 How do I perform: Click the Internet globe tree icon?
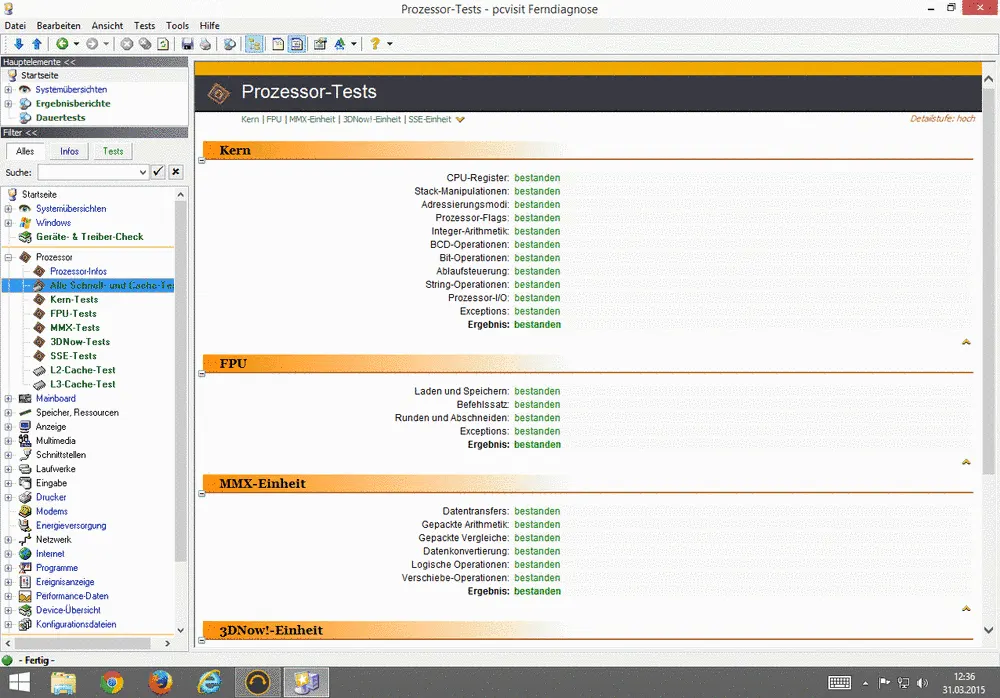[x=25, y=554]
